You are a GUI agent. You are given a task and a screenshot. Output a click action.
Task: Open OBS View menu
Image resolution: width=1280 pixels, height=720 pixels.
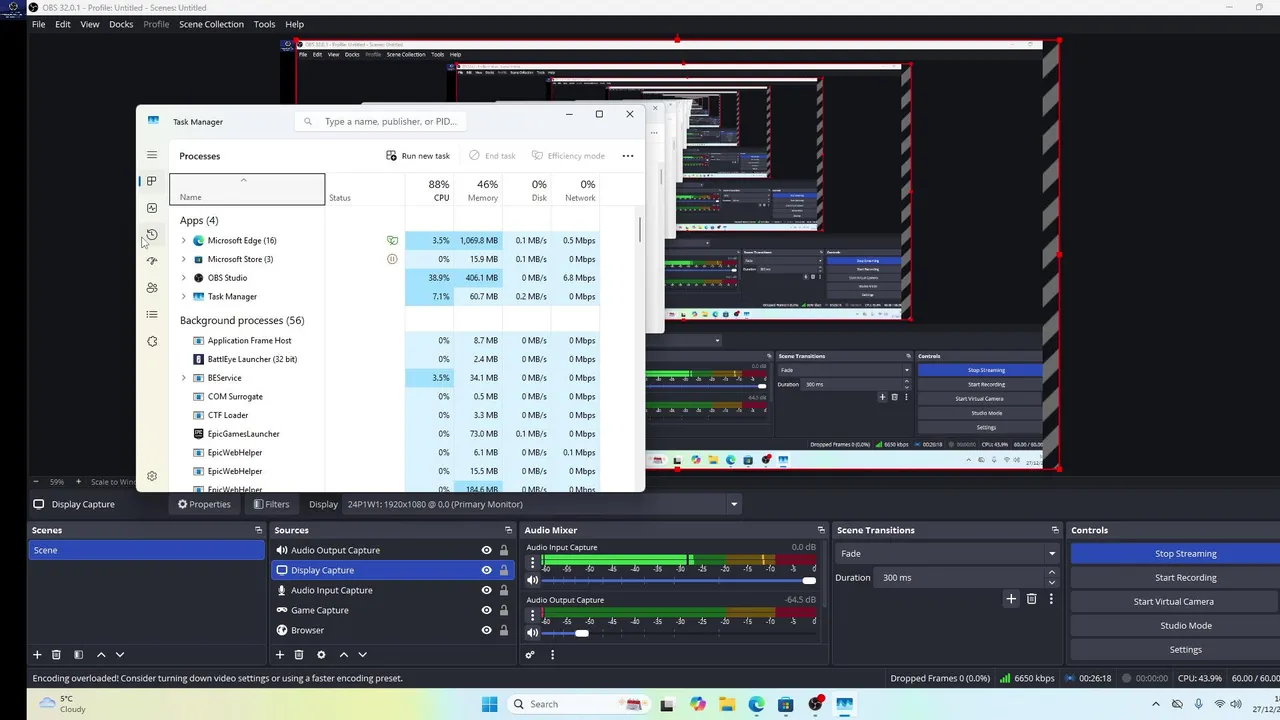pos(90,24)
